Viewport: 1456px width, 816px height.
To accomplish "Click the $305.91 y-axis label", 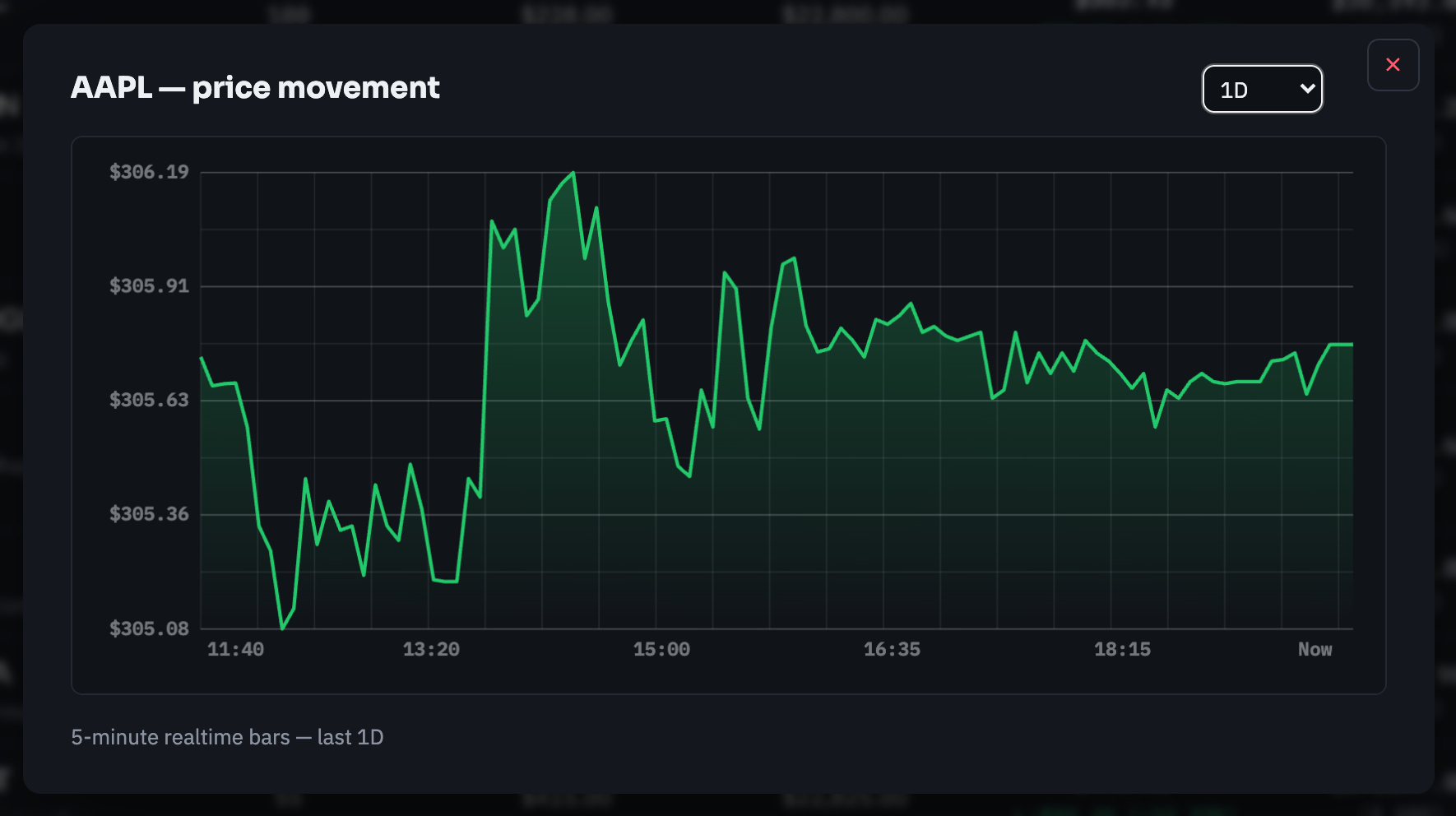I will [149, 286].
